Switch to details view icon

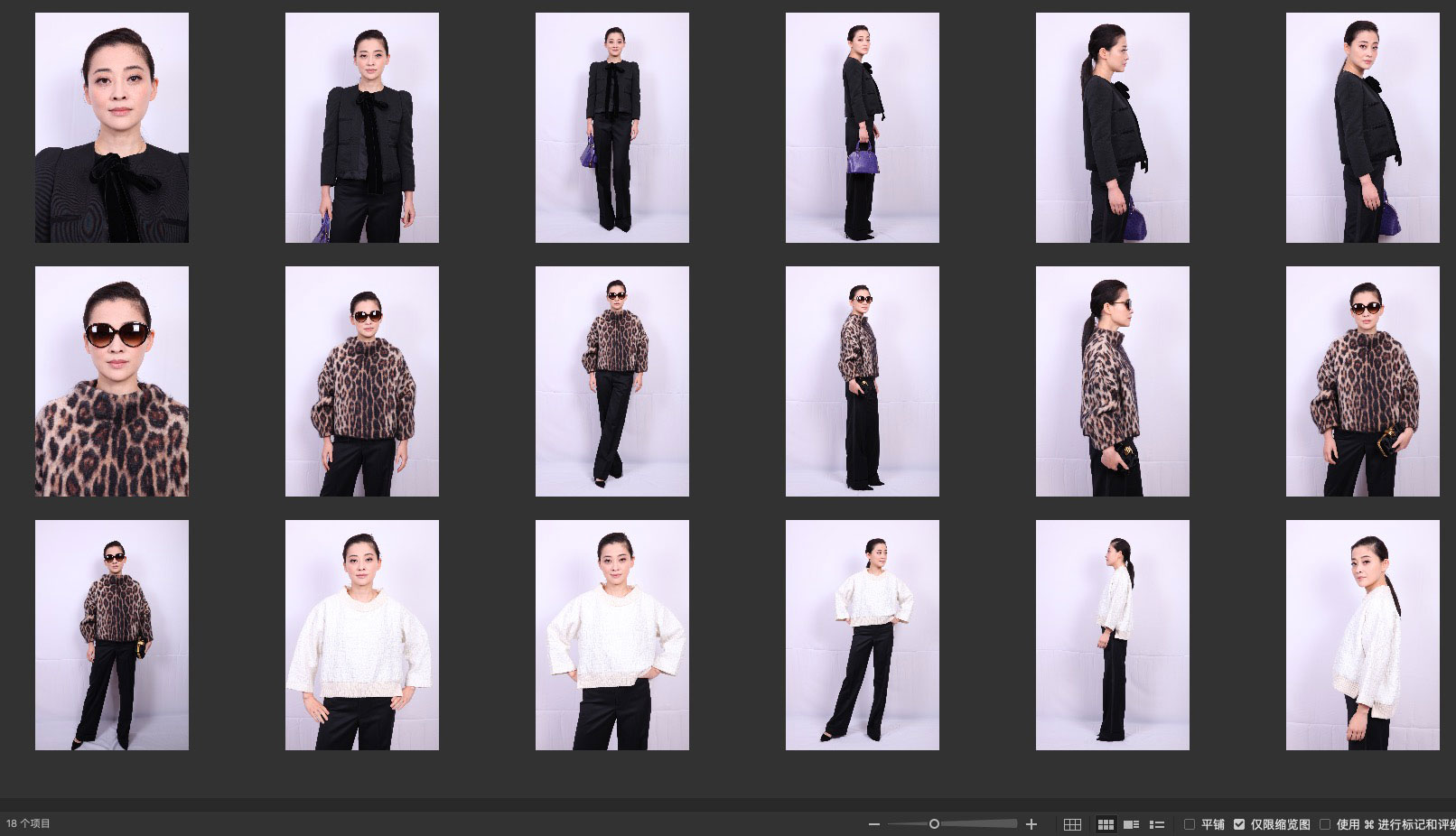tap(1131, 824)
